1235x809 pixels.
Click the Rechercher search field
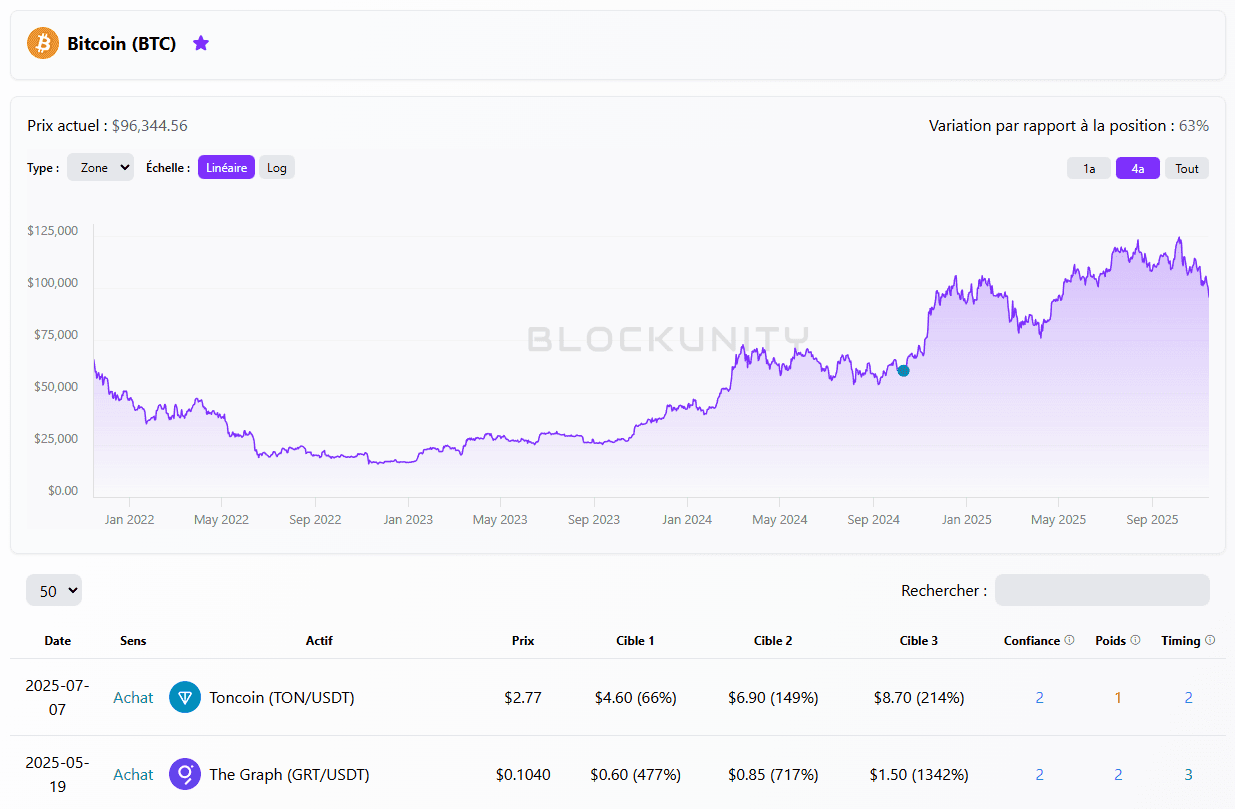tap(1102, 590)
